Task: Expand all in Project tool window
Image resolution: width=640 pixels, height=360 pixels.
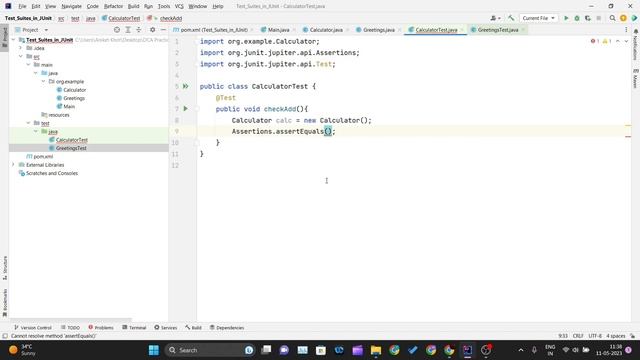Action: (x=128, y=30)
